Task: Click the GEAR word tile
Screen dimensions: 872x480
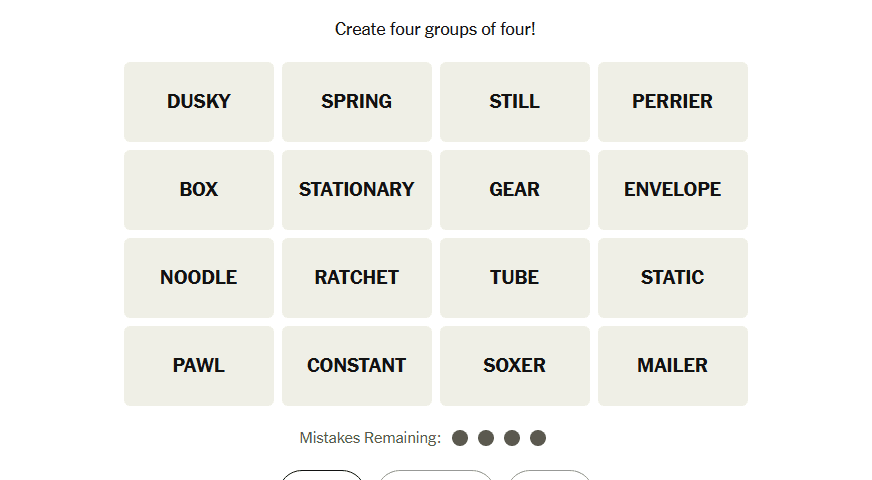Action: tap(515, 190)
